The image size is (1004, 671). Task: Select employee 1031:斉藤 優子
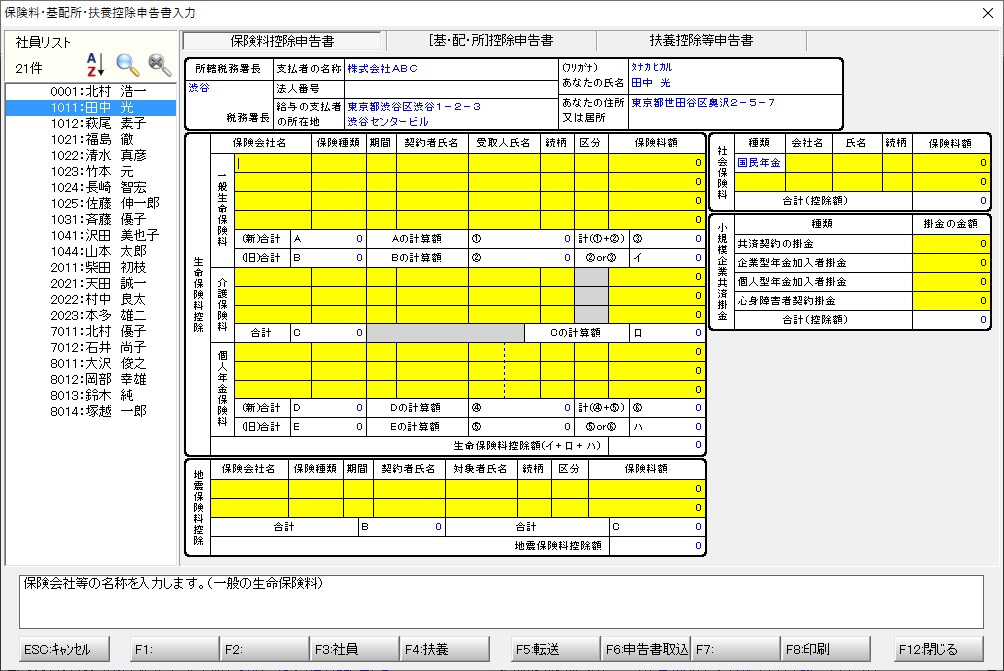(91, 220)
